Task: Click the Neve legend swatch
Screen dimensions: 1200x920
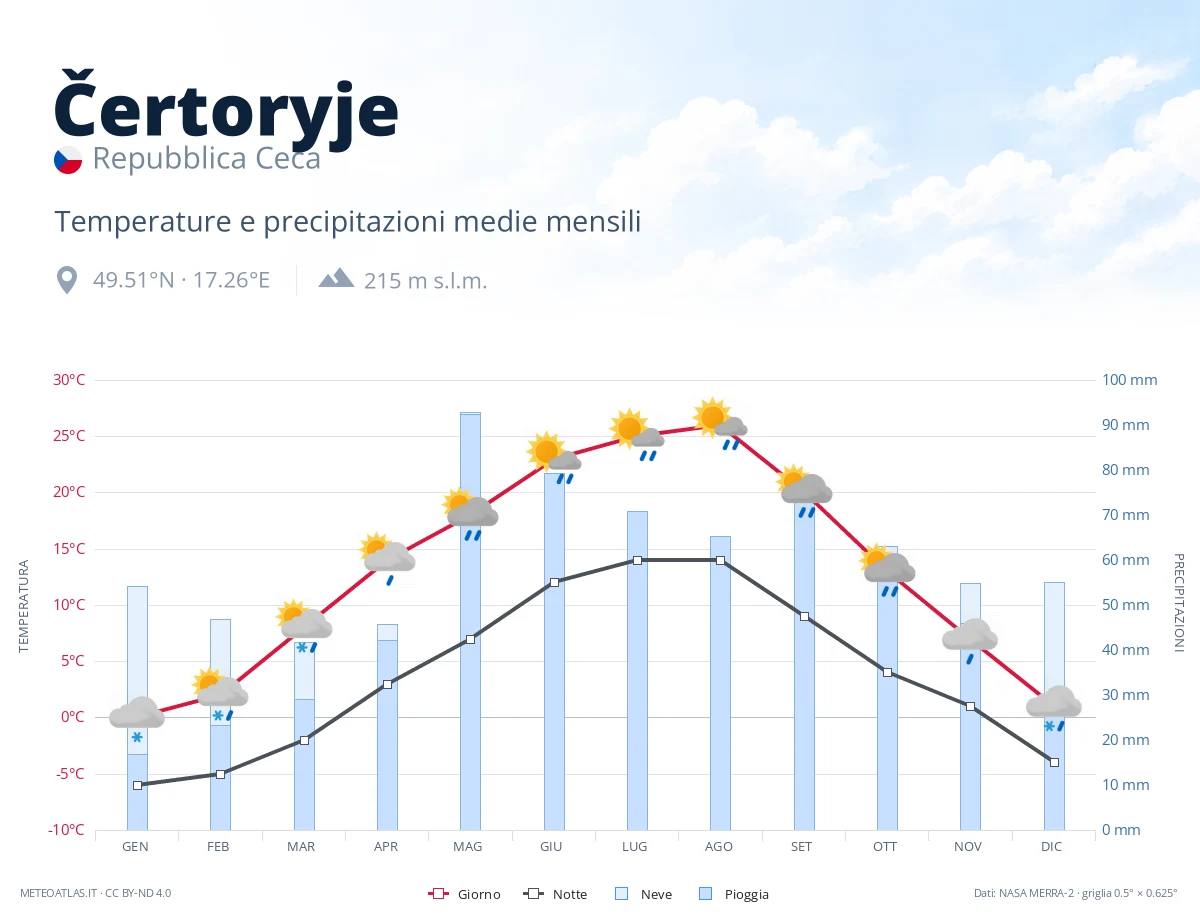Action: [x=621, y=894]
